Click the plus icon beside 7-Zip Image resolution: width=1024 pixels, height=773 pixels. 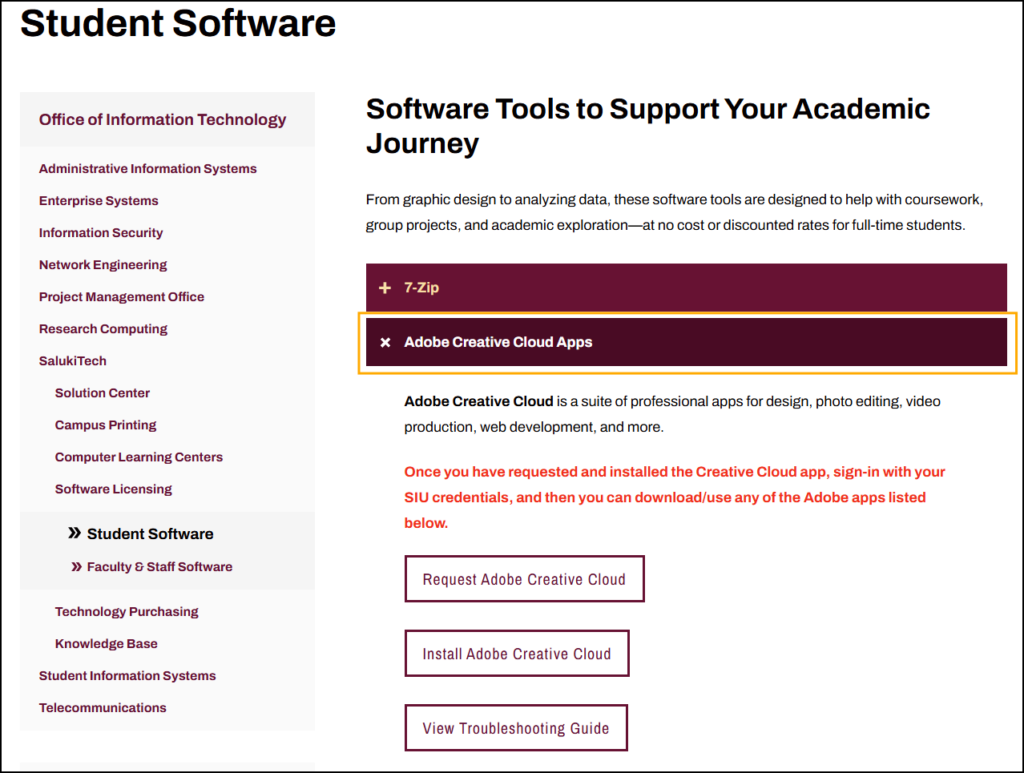385,288
